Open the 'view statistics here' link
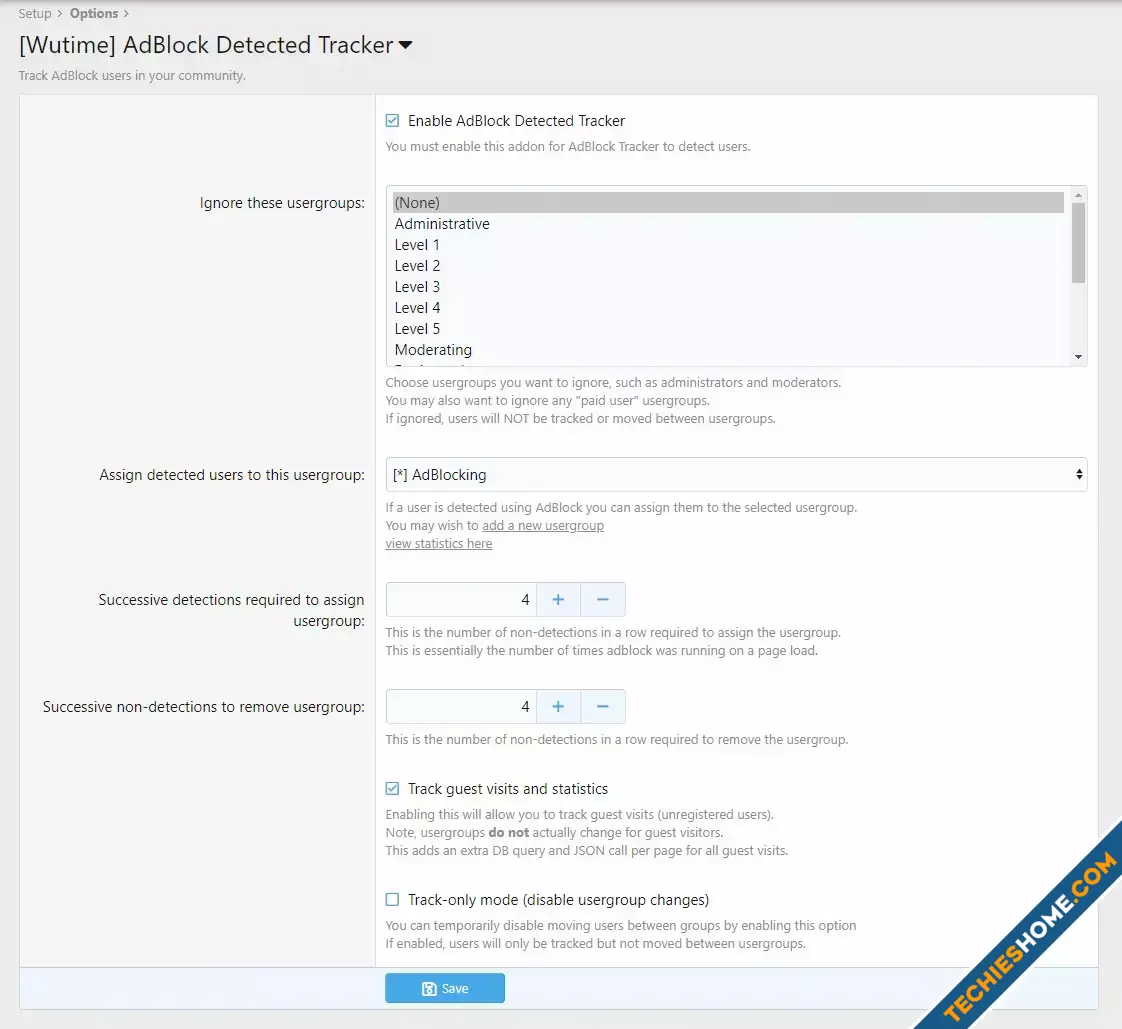The image size is (1122, 1029). point(439,543)
